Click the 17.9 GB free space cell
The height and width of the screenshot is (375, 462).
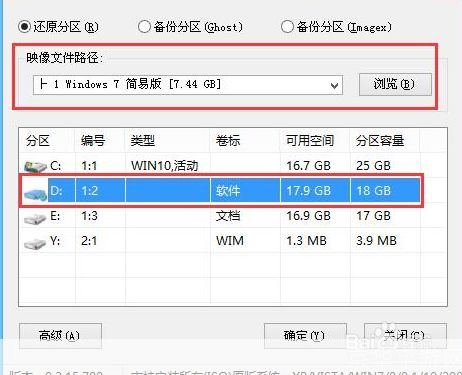coord(308,191)
